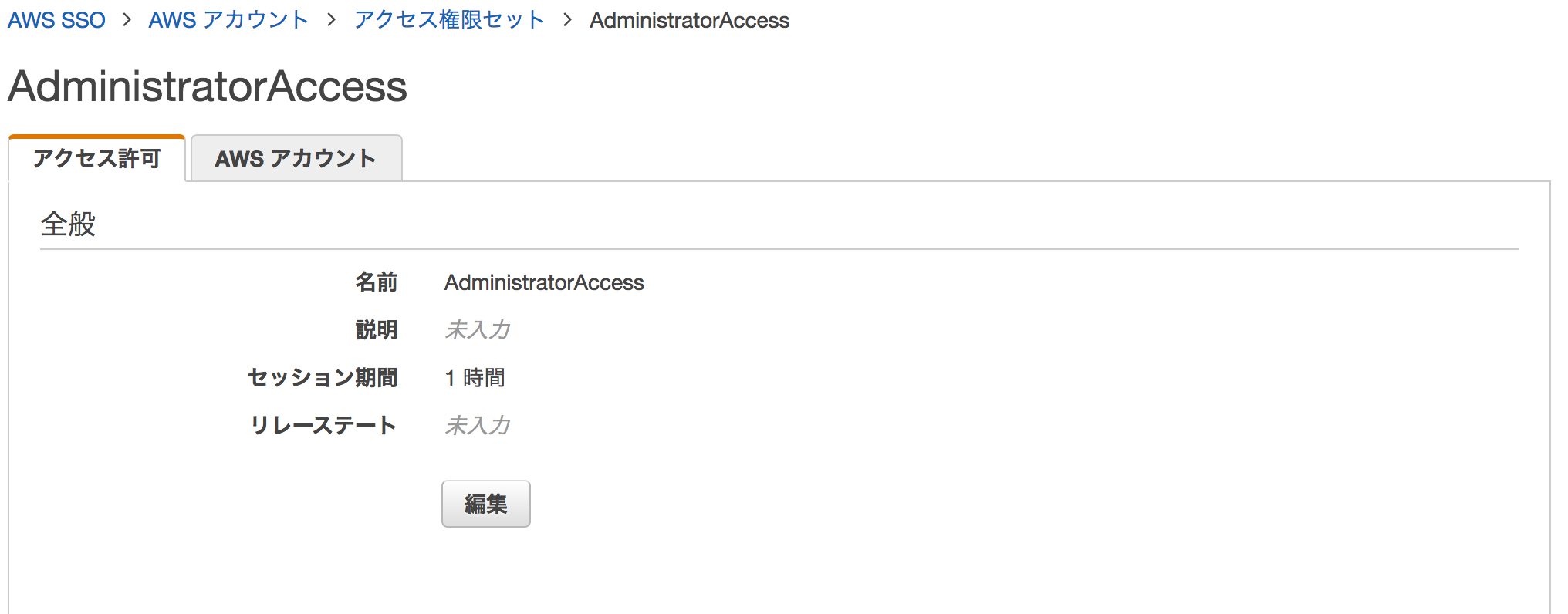Click the 1 時間 session duration value
This screenshot has height=614, width=1568.
tap(475, 378)
